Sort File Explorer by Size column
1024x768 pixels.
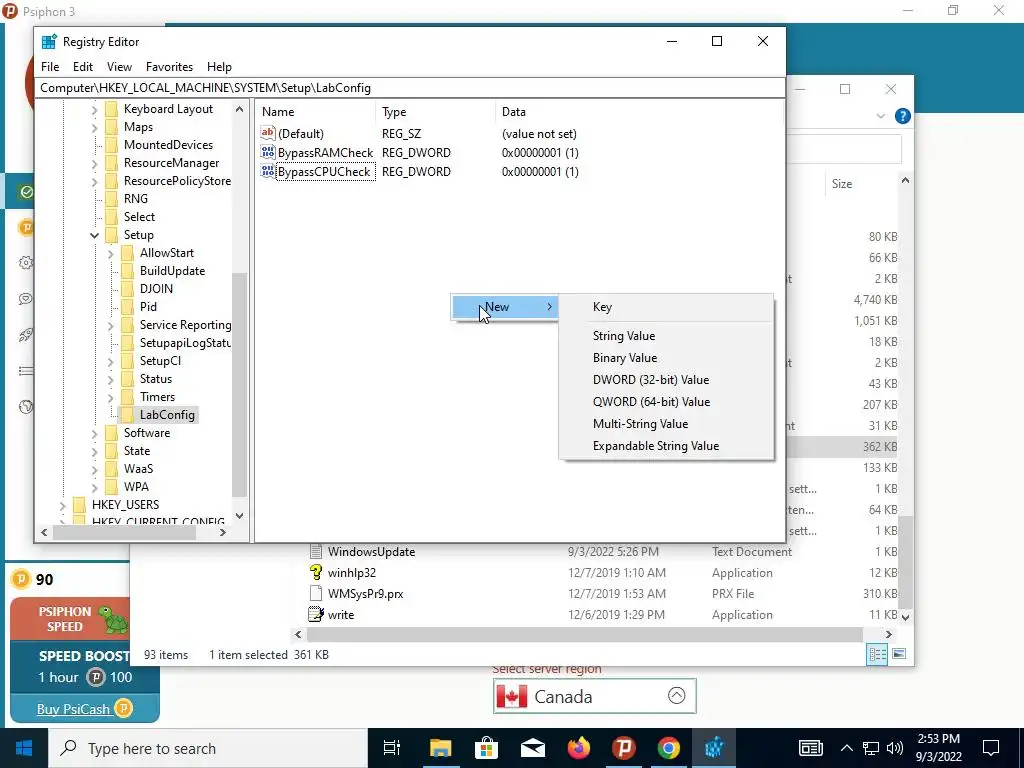coord(842,184)
